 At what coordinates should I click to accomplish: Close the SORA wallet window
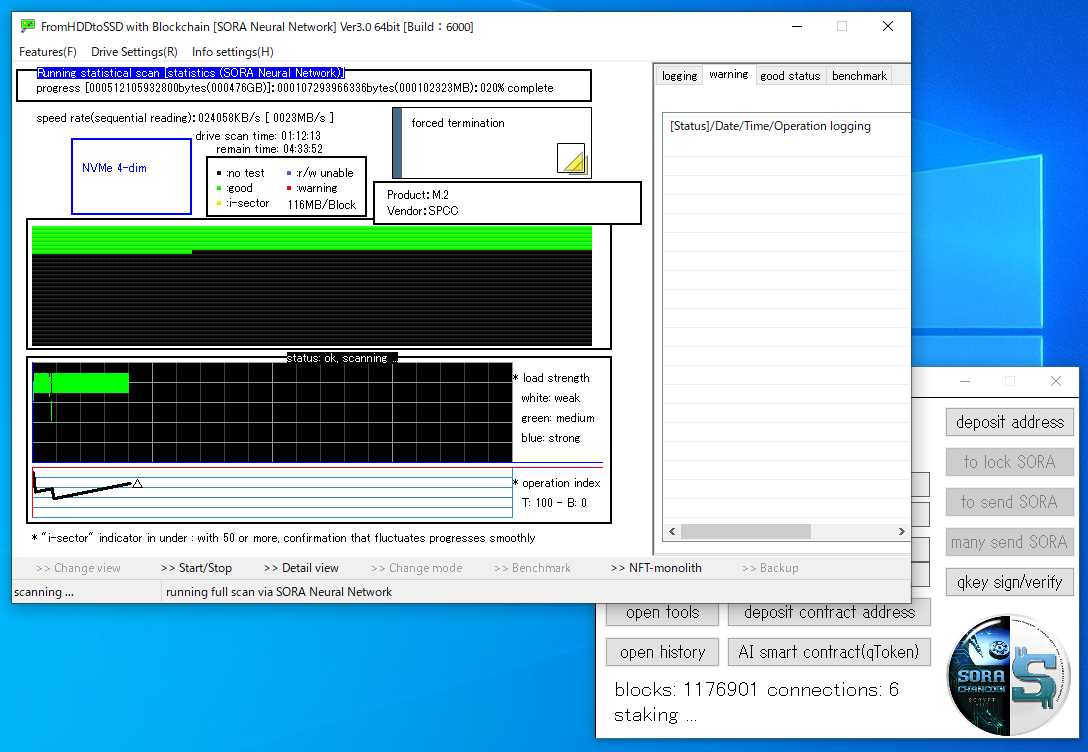pos(1055,381)
